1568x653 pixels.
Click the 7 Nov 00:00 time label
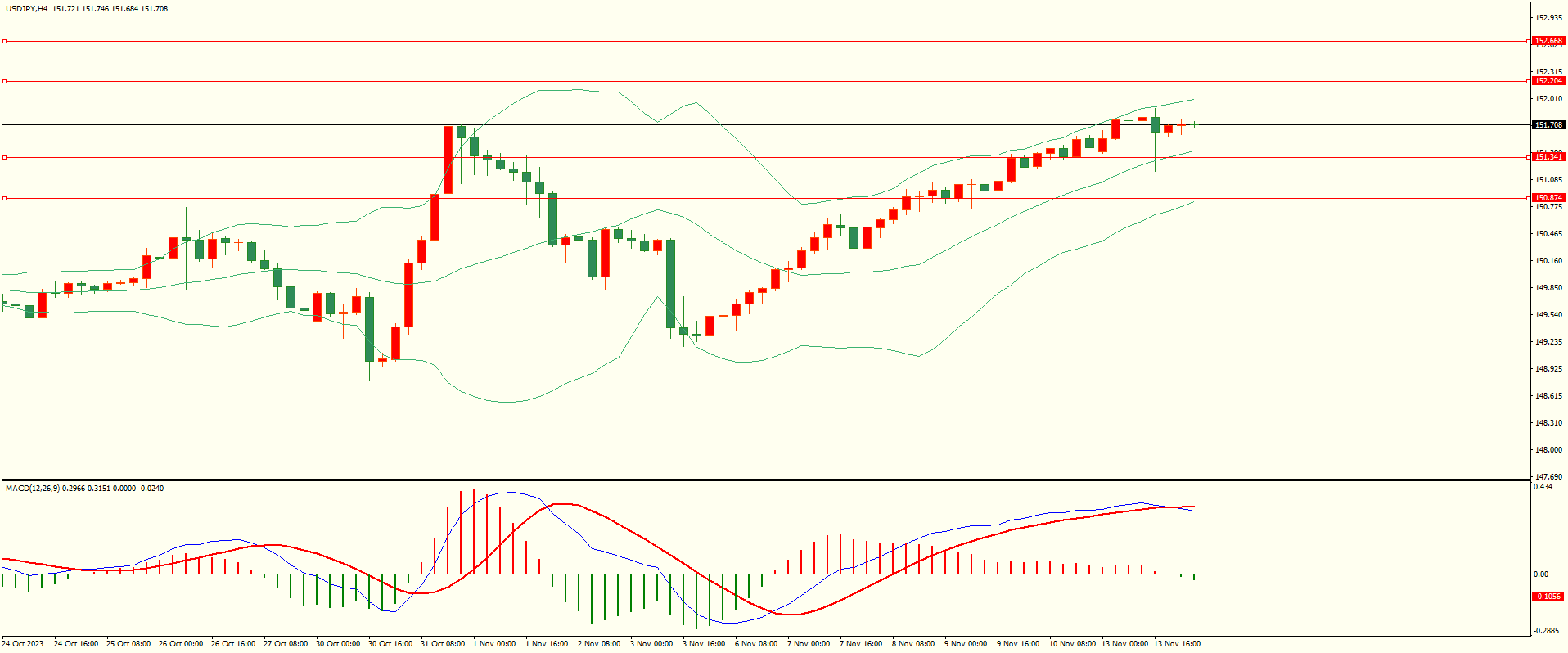tap(809, 644)
